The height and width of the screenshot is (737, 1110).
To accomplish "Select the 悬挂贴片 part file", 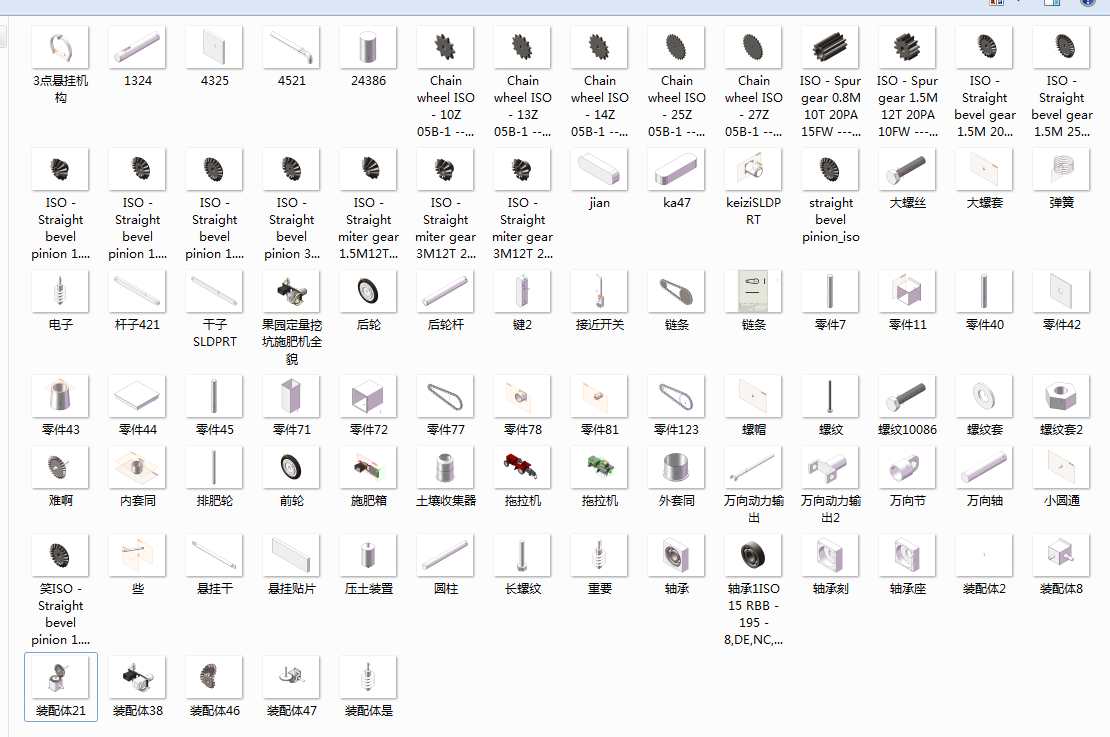I will pos(291,556).
